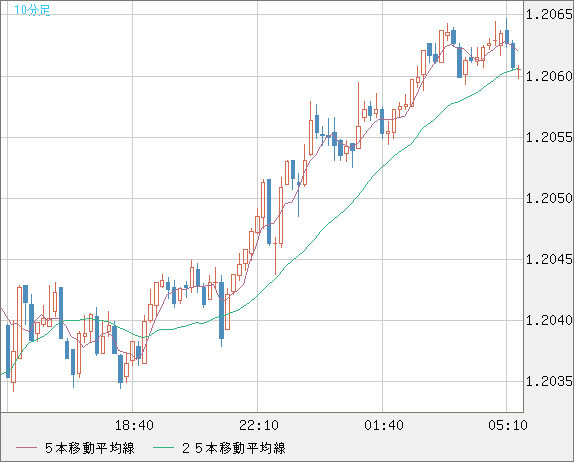
Task: Click the 1.2045 price axis label
Action: tap(549, 260)
